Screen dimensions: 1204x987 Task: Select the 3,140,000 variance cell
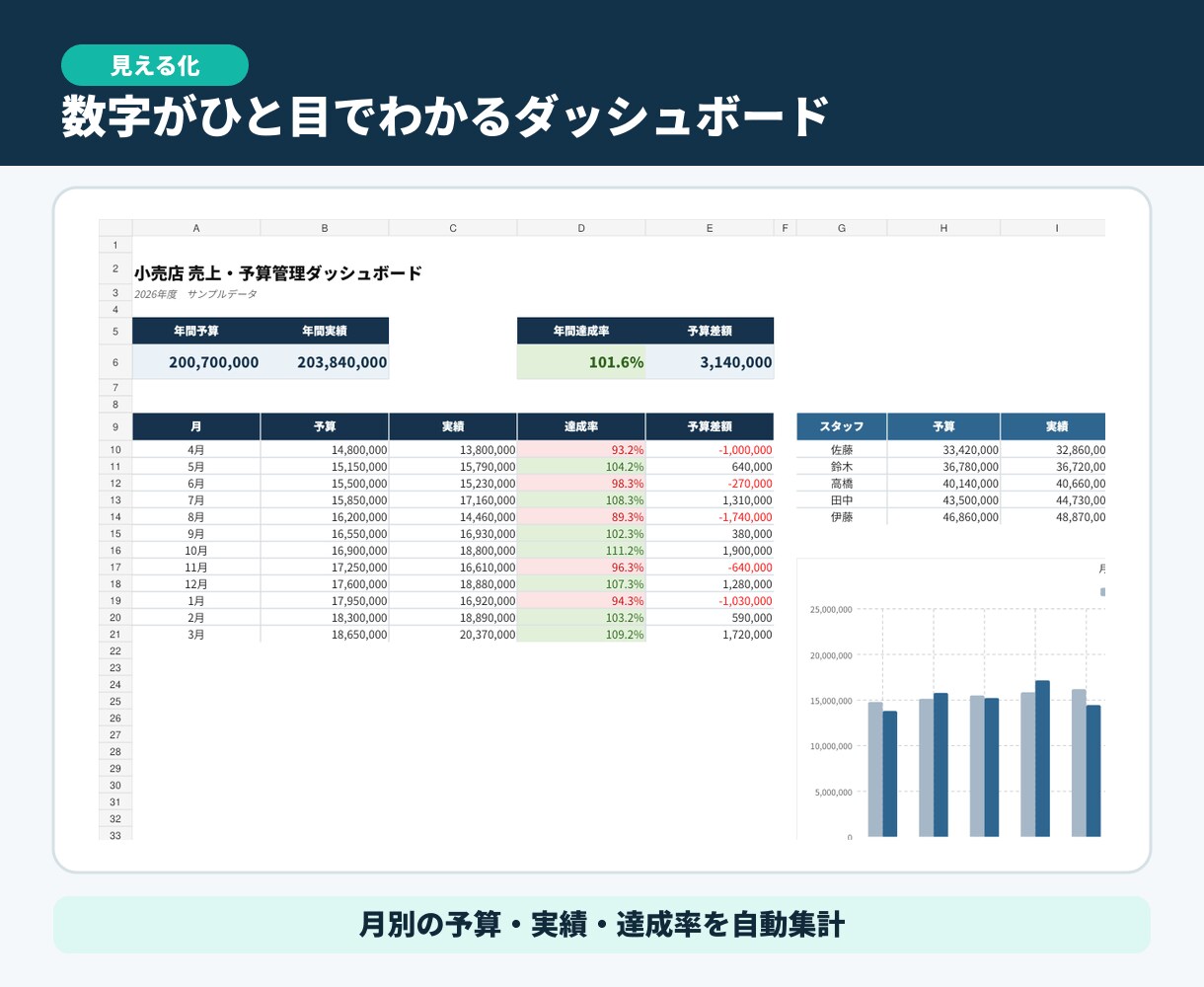click(710, 362)
